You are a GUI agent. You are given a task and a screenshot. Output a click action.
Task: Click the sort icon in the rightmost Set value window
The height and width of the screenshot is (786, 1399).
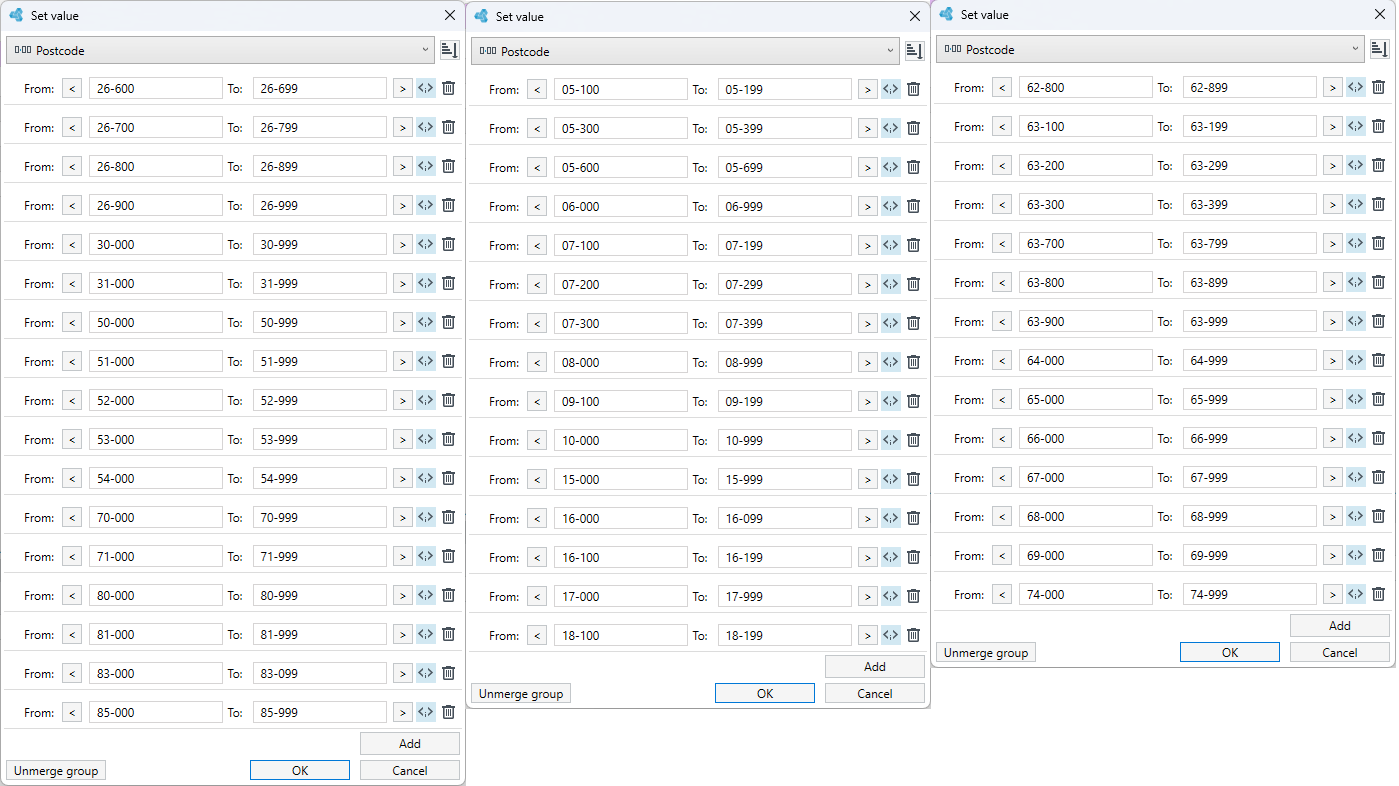1380,49
